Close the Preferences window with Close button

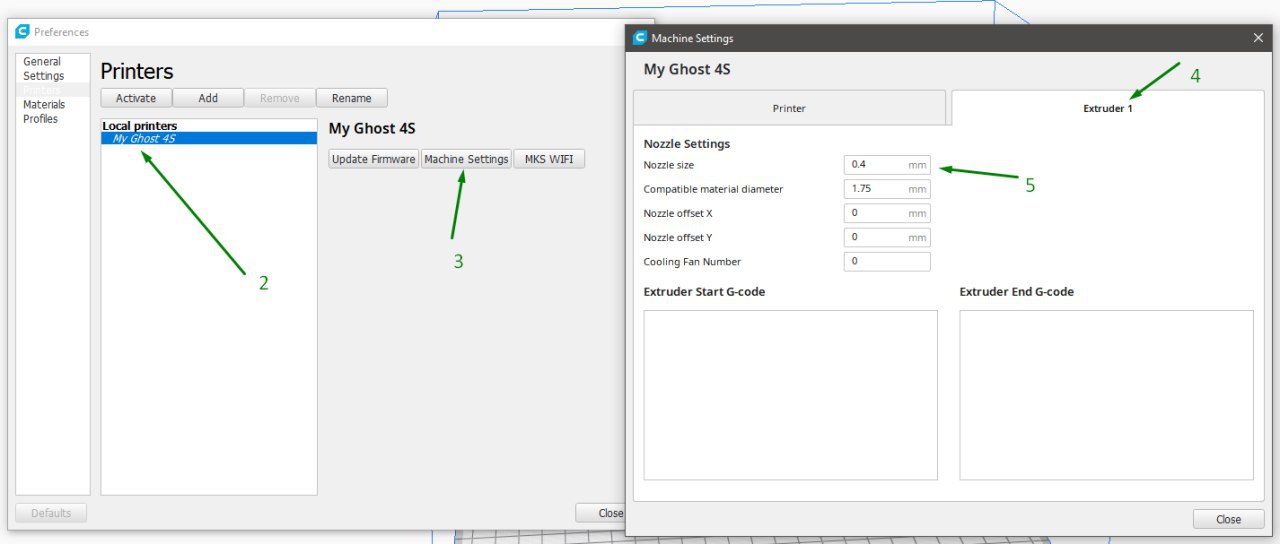[x=600, y=513]
